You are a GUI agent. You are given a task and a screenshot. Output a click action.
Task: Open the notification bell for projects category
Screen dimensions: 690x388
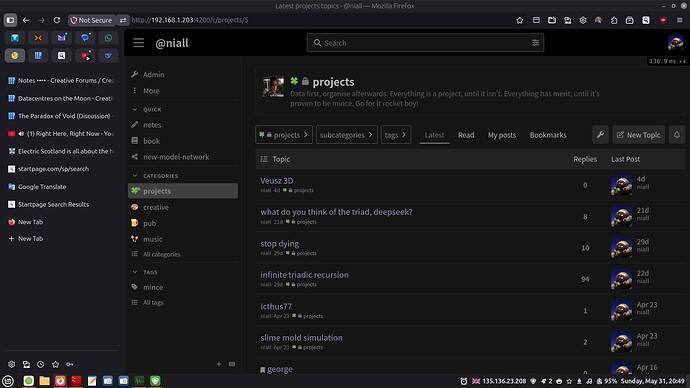tap(677, 135)
